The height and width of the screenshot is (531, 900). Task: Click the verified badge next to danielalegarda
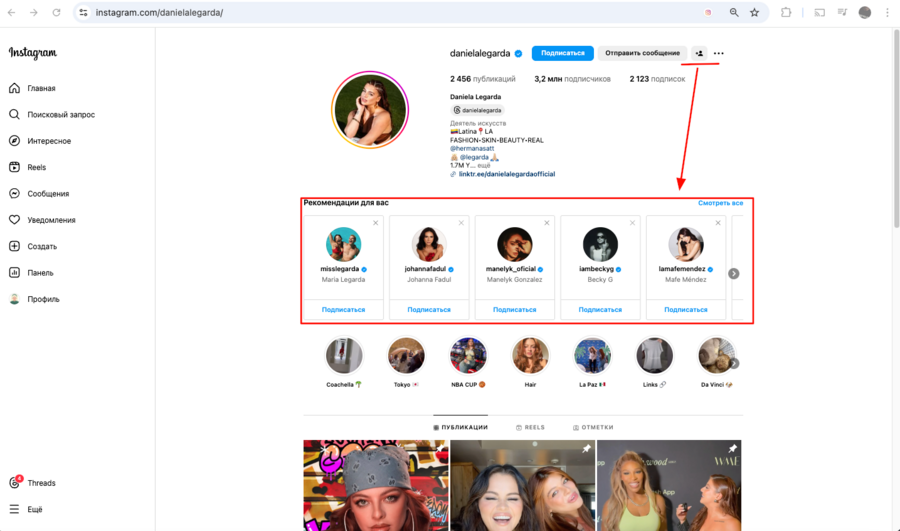tap(518, 53)
